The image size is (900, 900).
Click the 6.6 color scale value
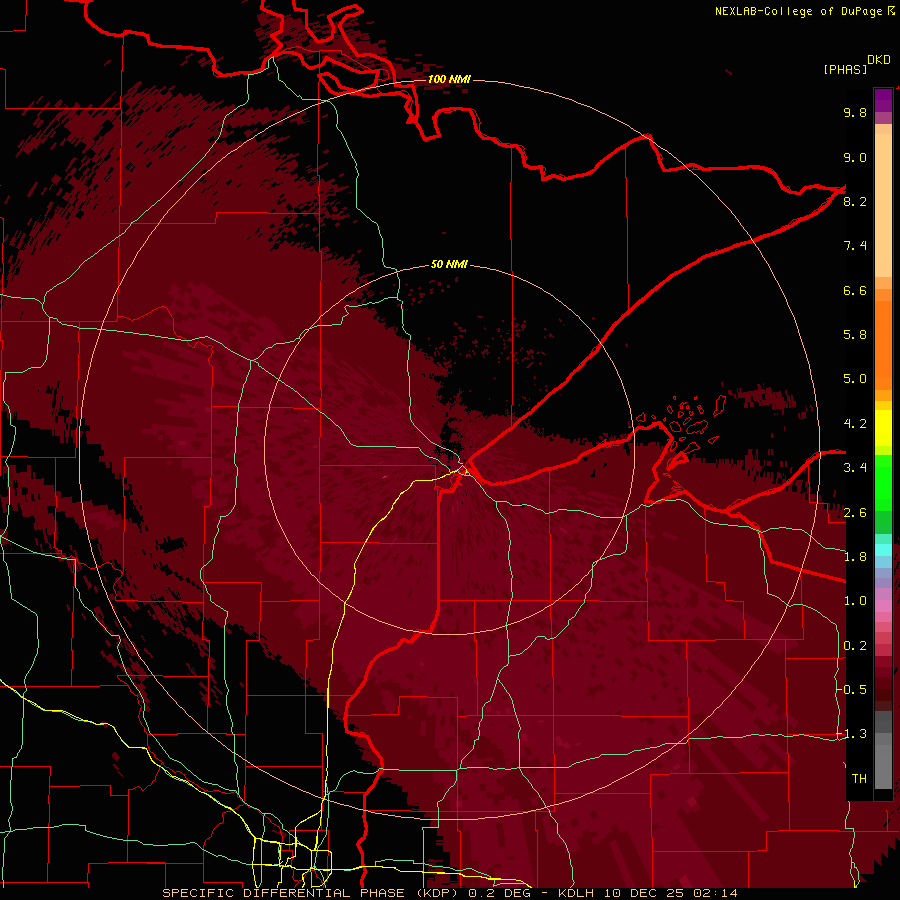point(855,290)
